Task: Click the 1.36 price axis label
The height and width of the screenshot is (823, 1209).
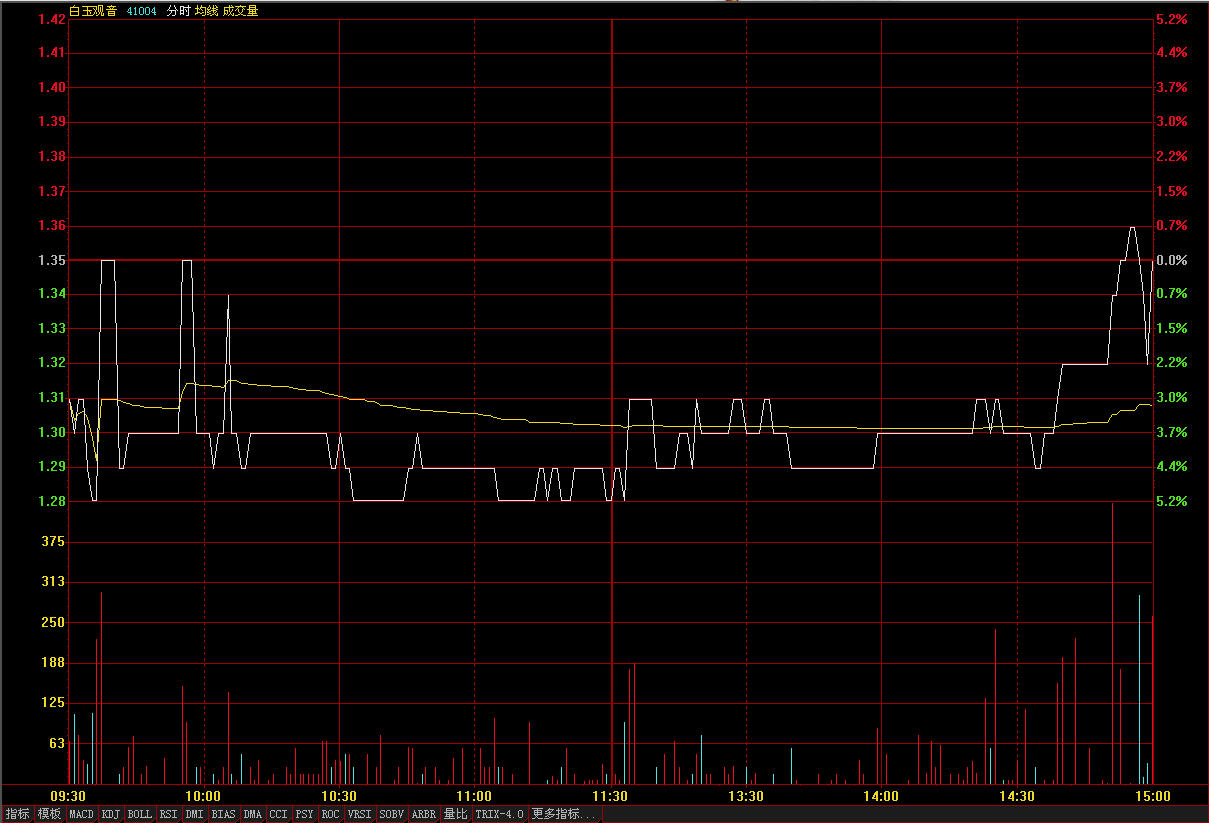Action: coord(52,226)
